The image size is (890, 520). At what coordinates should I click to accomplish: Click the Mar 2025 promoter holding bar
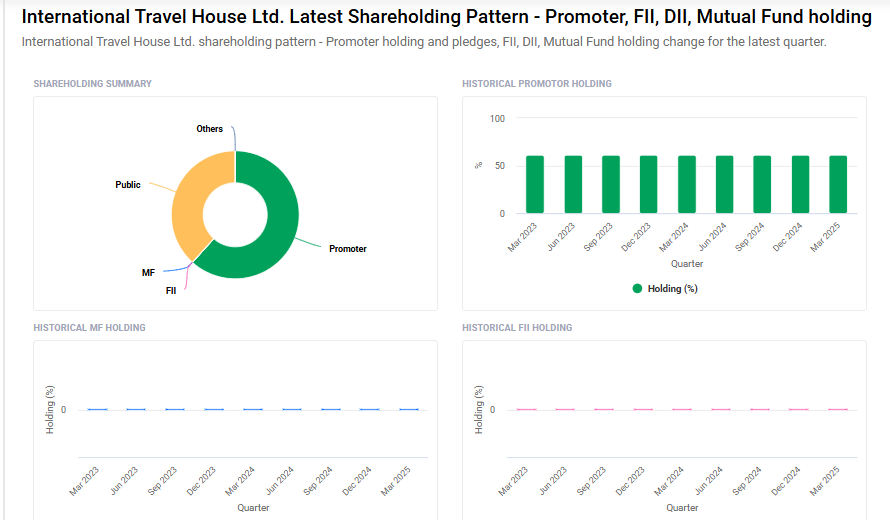click(x=838, y=184)
